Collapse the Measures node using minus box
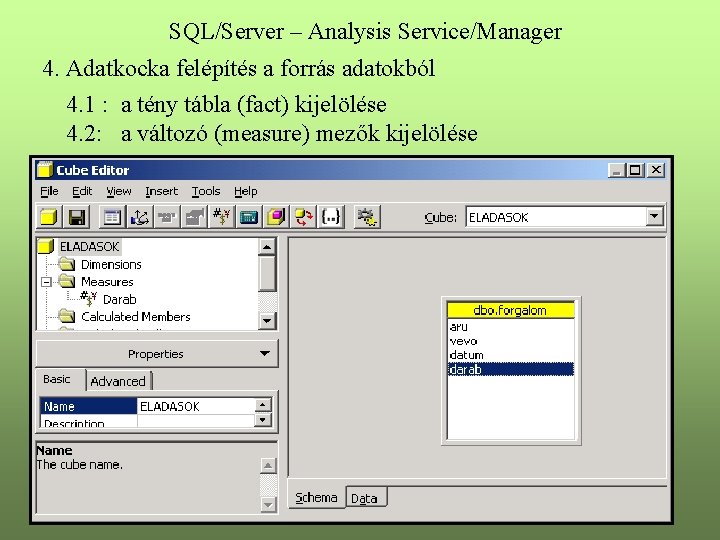Viewport: 720px width, 540px height. pos(46,281)
